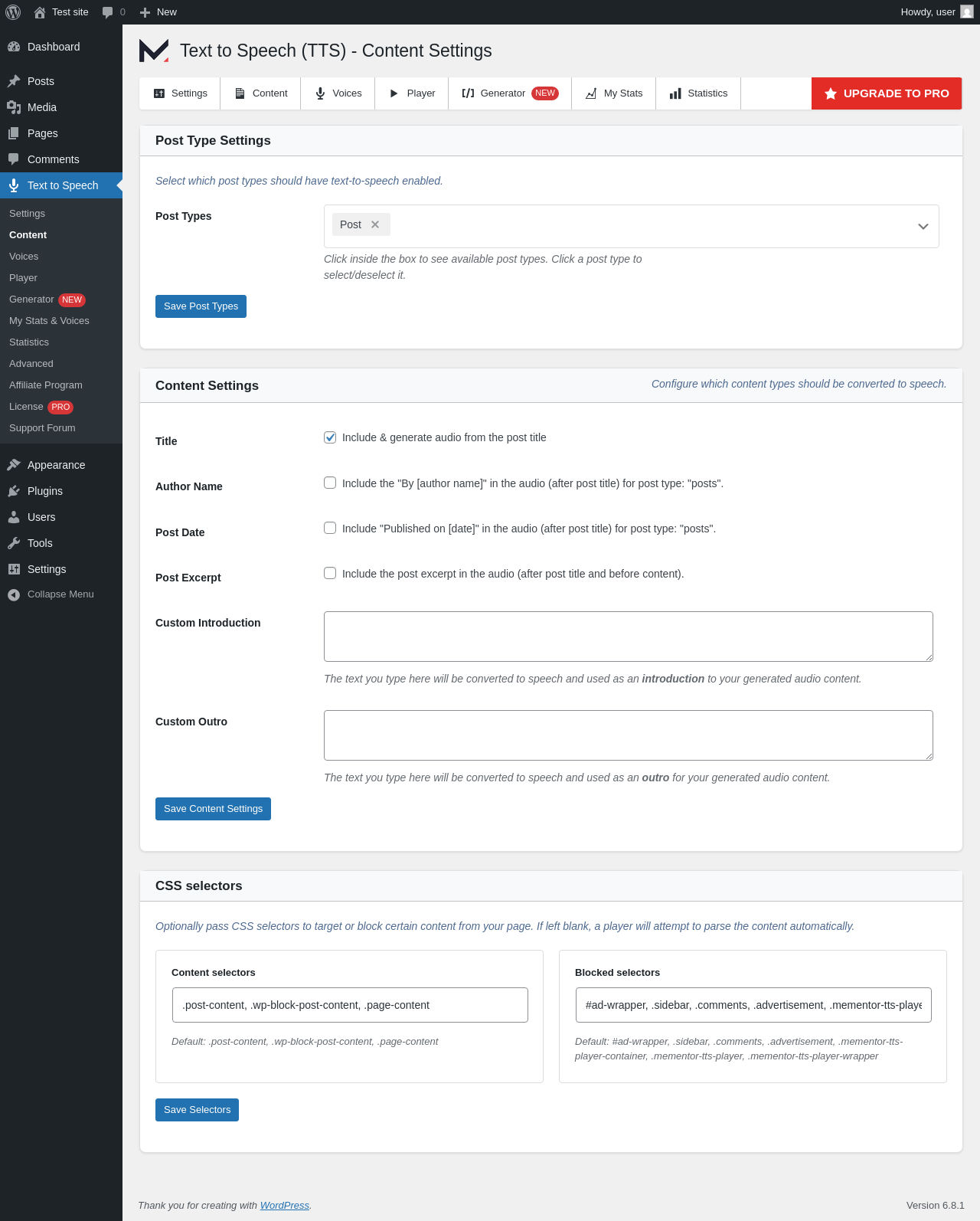Image resolution: width=980 pixels, height=1221 pixels.
Task: Open the License PRO submenu item
Action: [41, 407]
